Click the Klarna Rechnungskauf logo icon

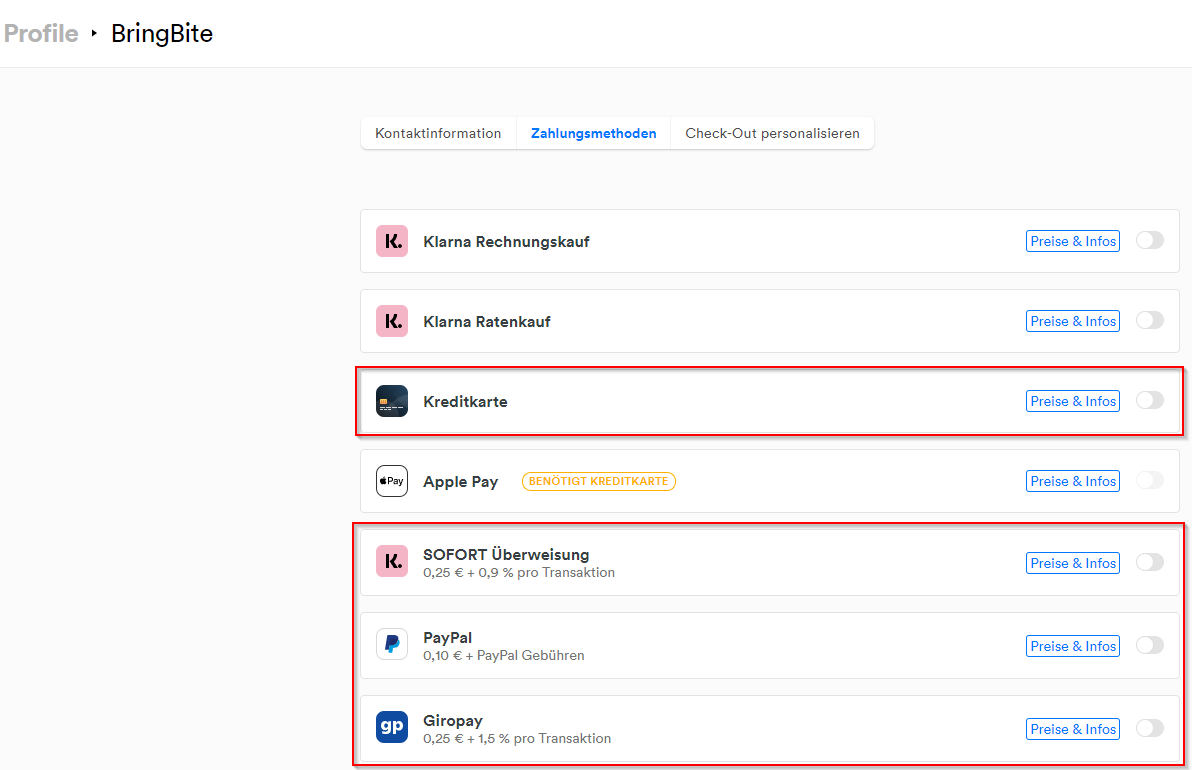(x=392, y=241)
